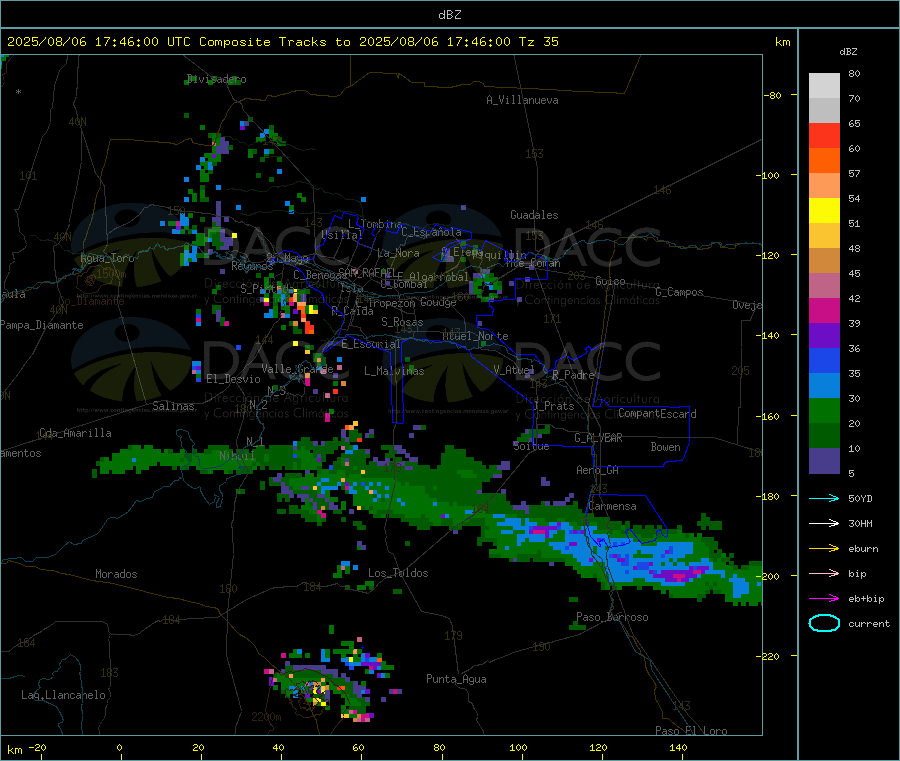Click the yellow eburn arrow in legend
Screen dimensions: 900x761
point(824,549)
